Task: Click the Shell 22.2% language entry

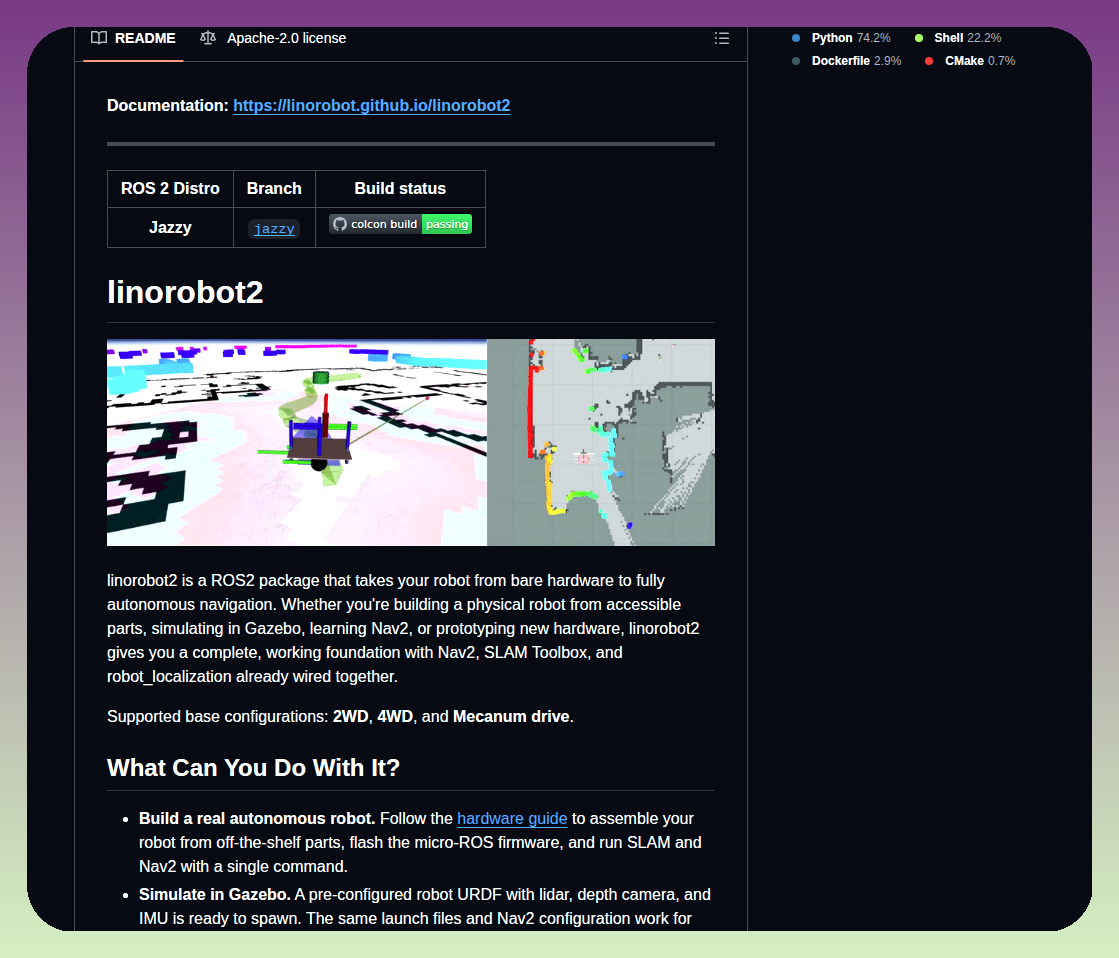Action: pyautogui.click(x=958, y=38)
